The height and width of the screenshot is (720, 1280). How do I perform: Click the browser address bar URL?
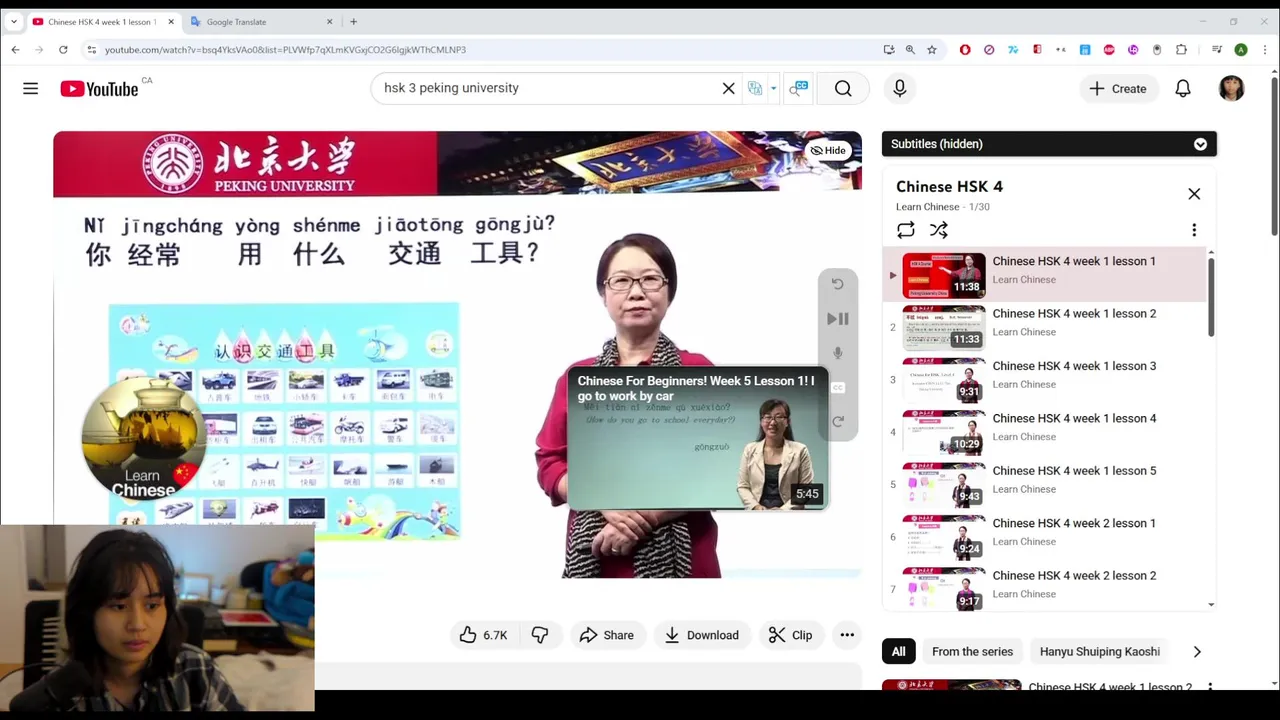(x=285, y=50)
